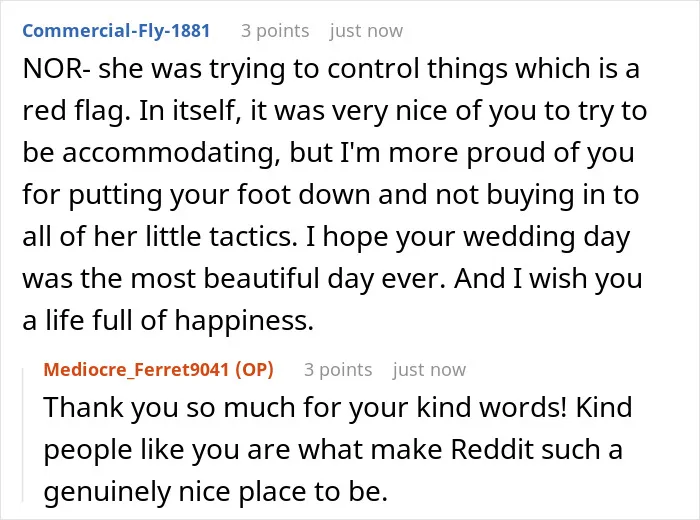Open the "just now" timestamp of OP reply

coord(429,370)
